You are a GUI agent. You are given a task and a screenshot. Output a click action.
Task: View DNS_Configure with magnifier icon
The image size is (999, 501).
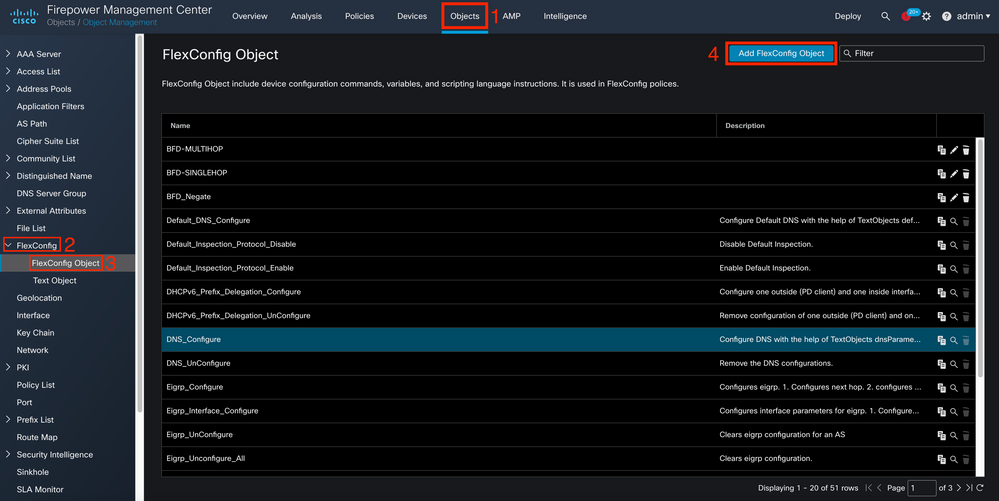tap(954, 340)
